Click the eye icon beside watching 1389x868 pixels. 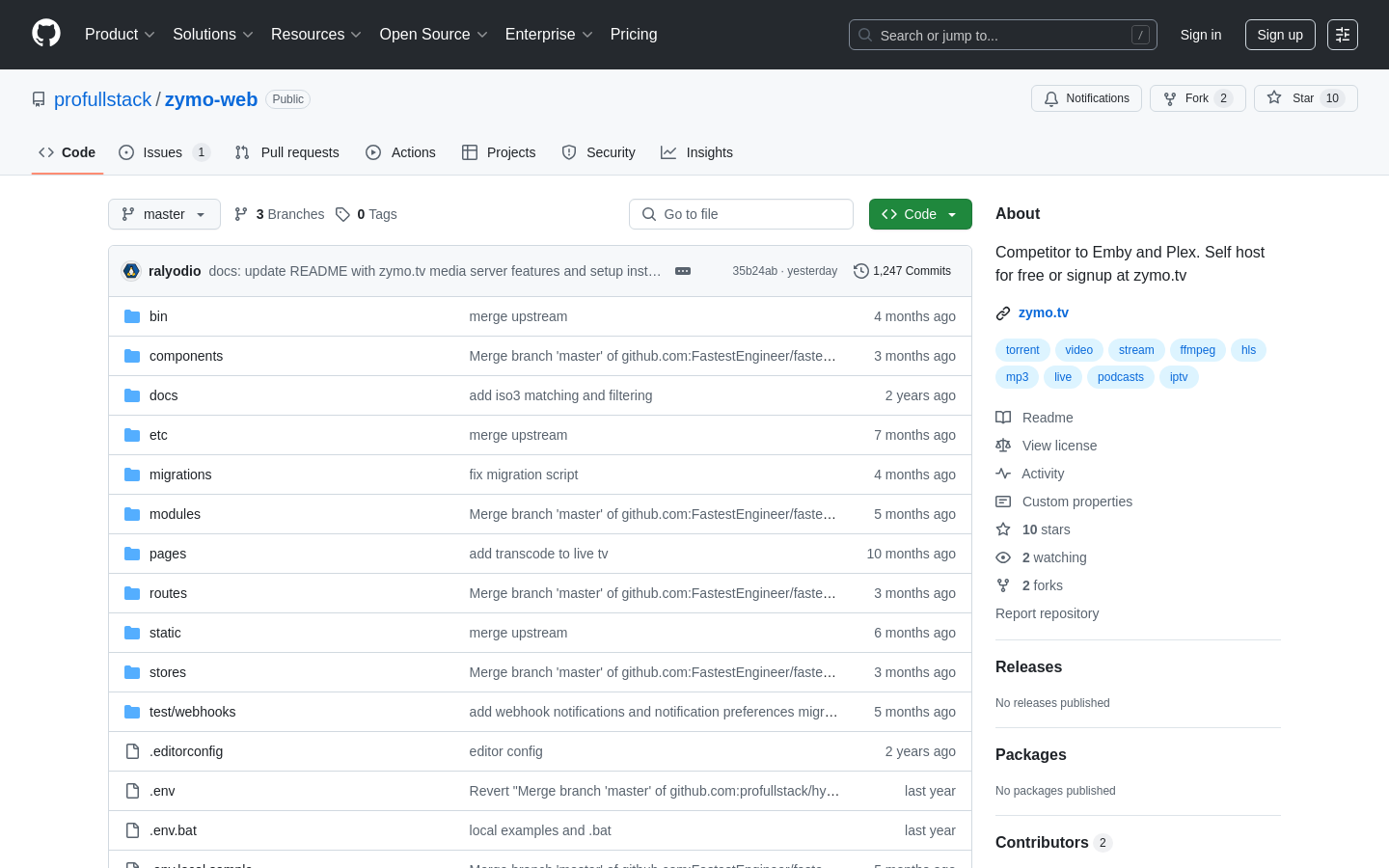point(1003,557)
